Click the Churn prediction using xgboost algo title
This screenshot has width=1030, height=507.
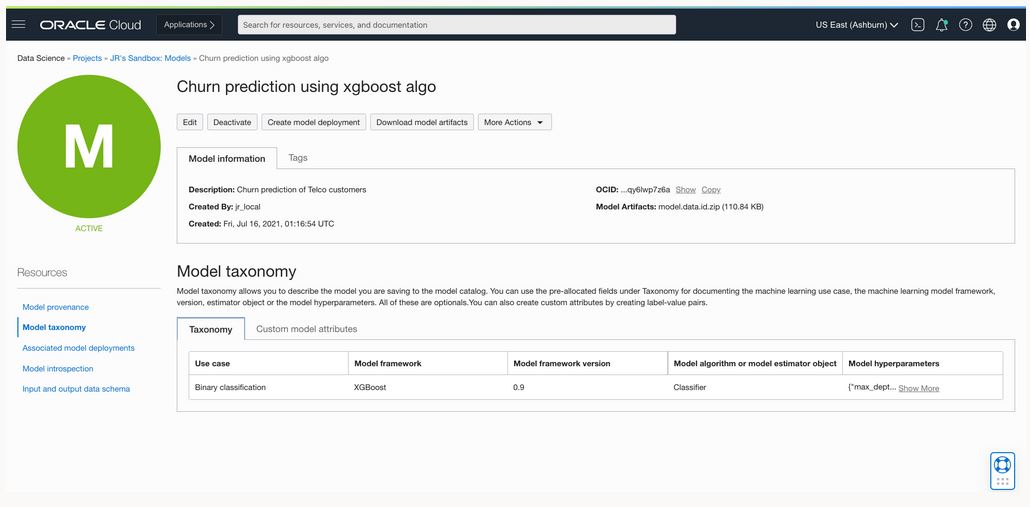pos(306,87)
